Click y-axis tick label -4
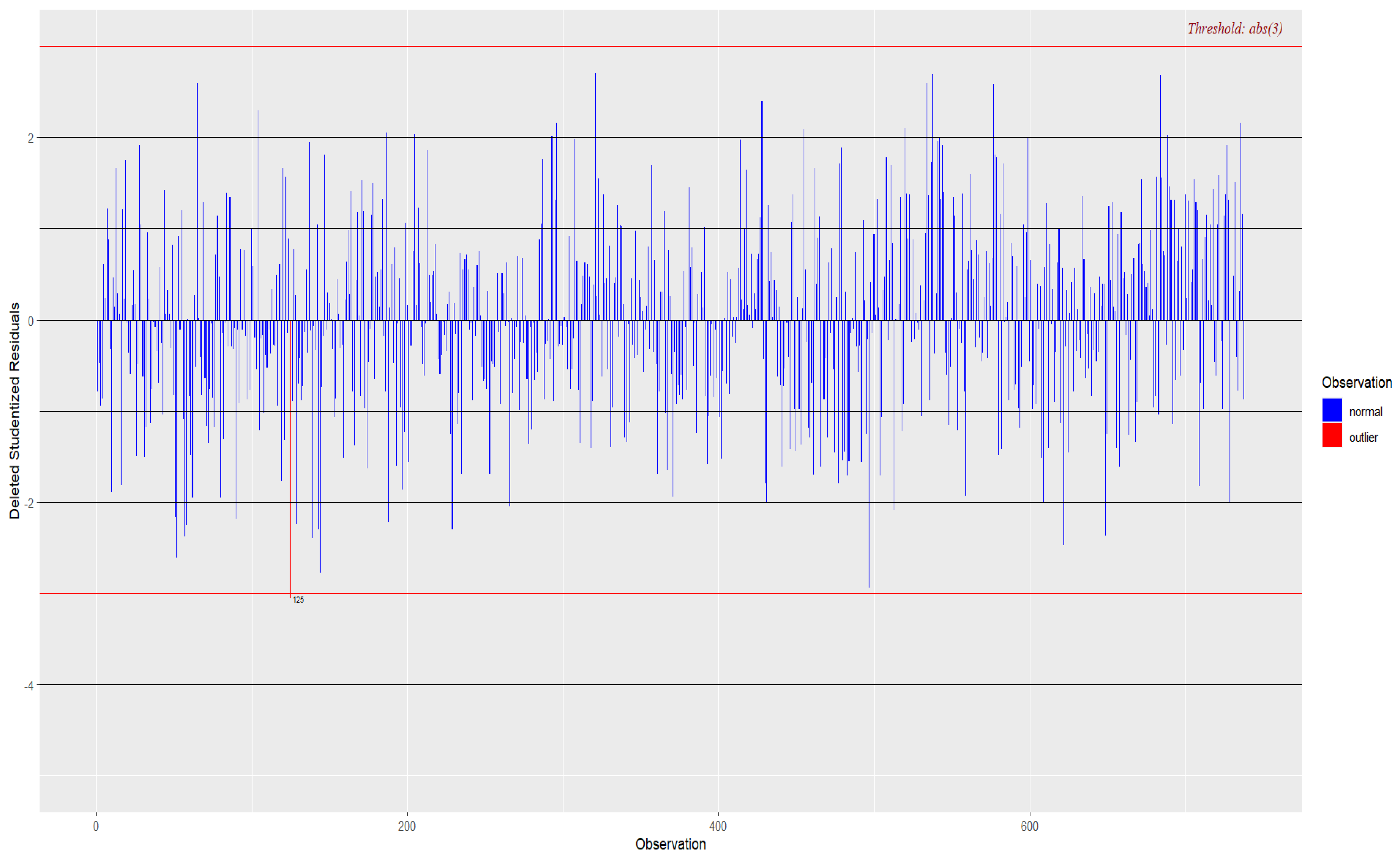1400x855 pixels. coord(29,686)
